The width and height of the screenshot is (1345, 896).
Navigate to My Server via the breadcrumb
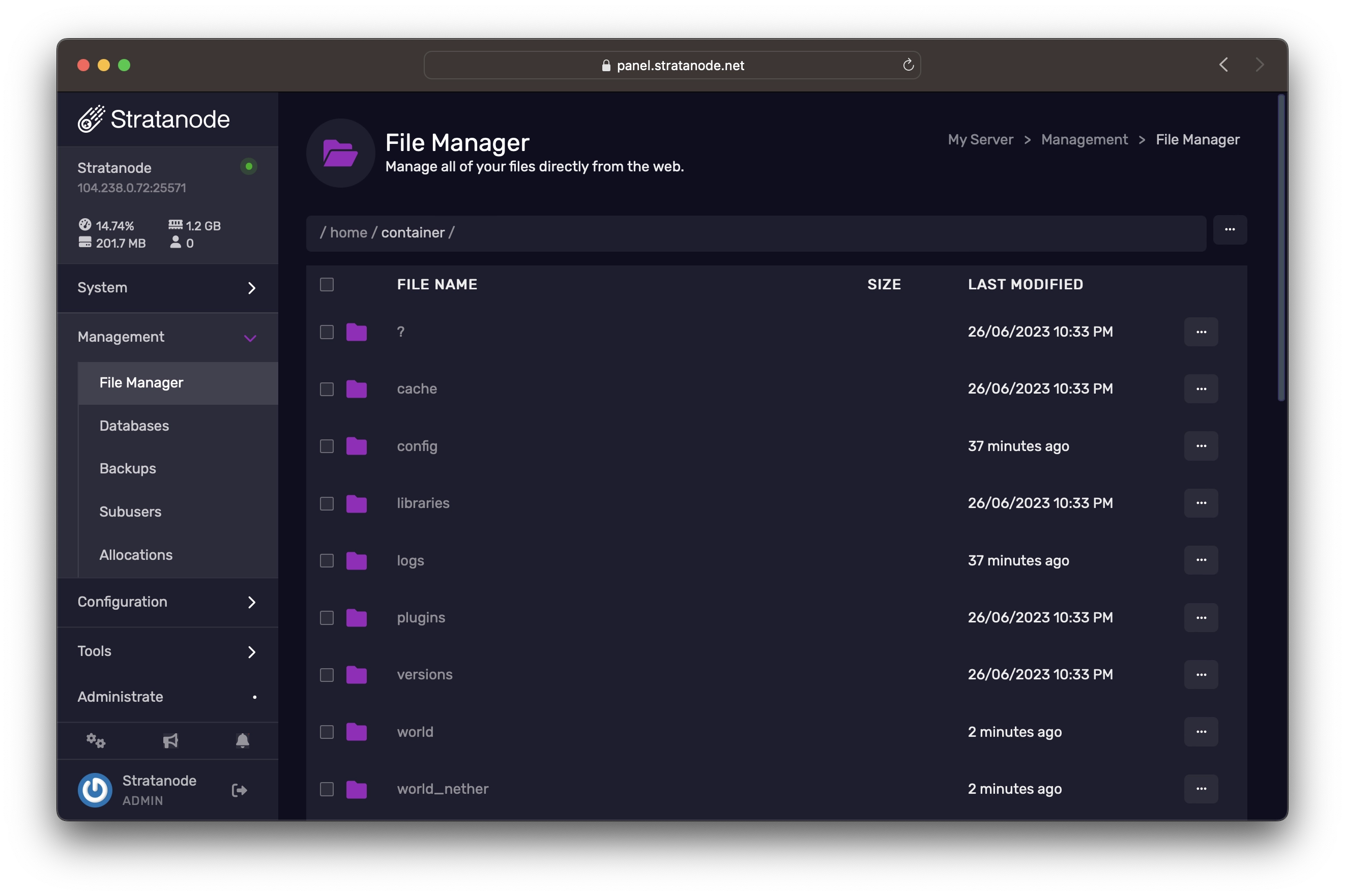[x=980, y=139]
